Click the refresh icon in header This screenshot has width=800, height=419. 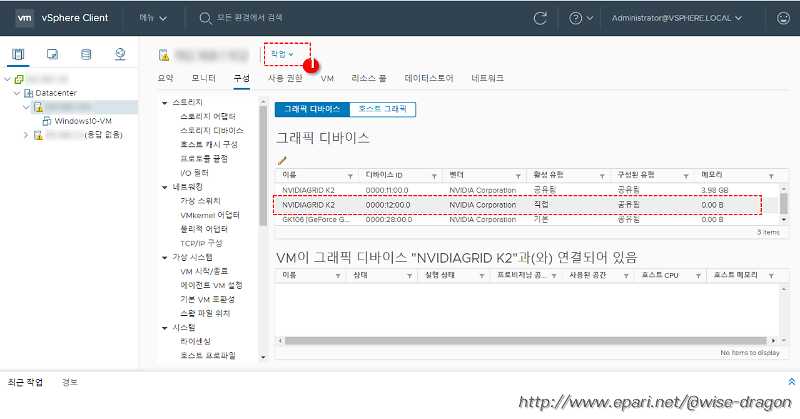pos(540,18)
